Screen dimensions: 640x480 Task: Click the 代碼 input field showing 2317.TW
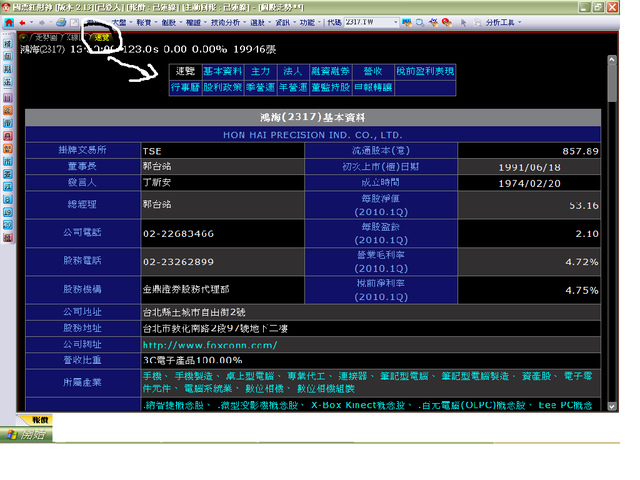click(369, 22)
